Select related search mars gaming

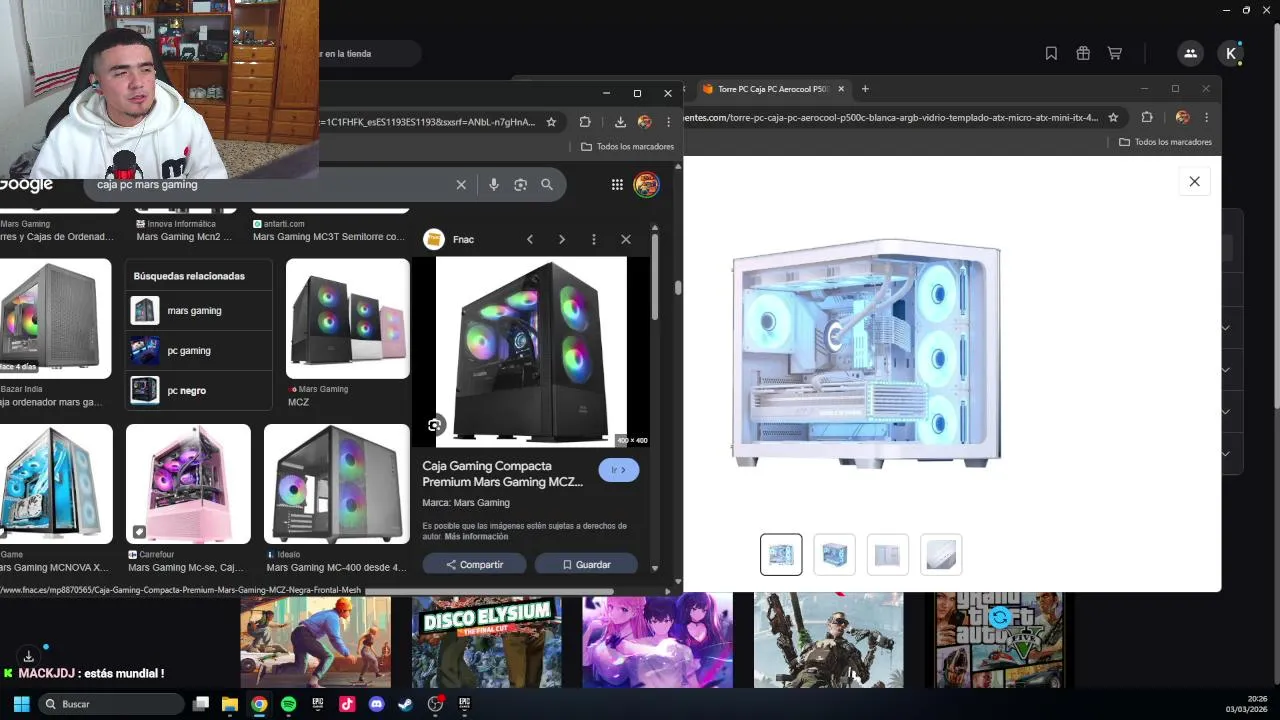click(199, 311)
